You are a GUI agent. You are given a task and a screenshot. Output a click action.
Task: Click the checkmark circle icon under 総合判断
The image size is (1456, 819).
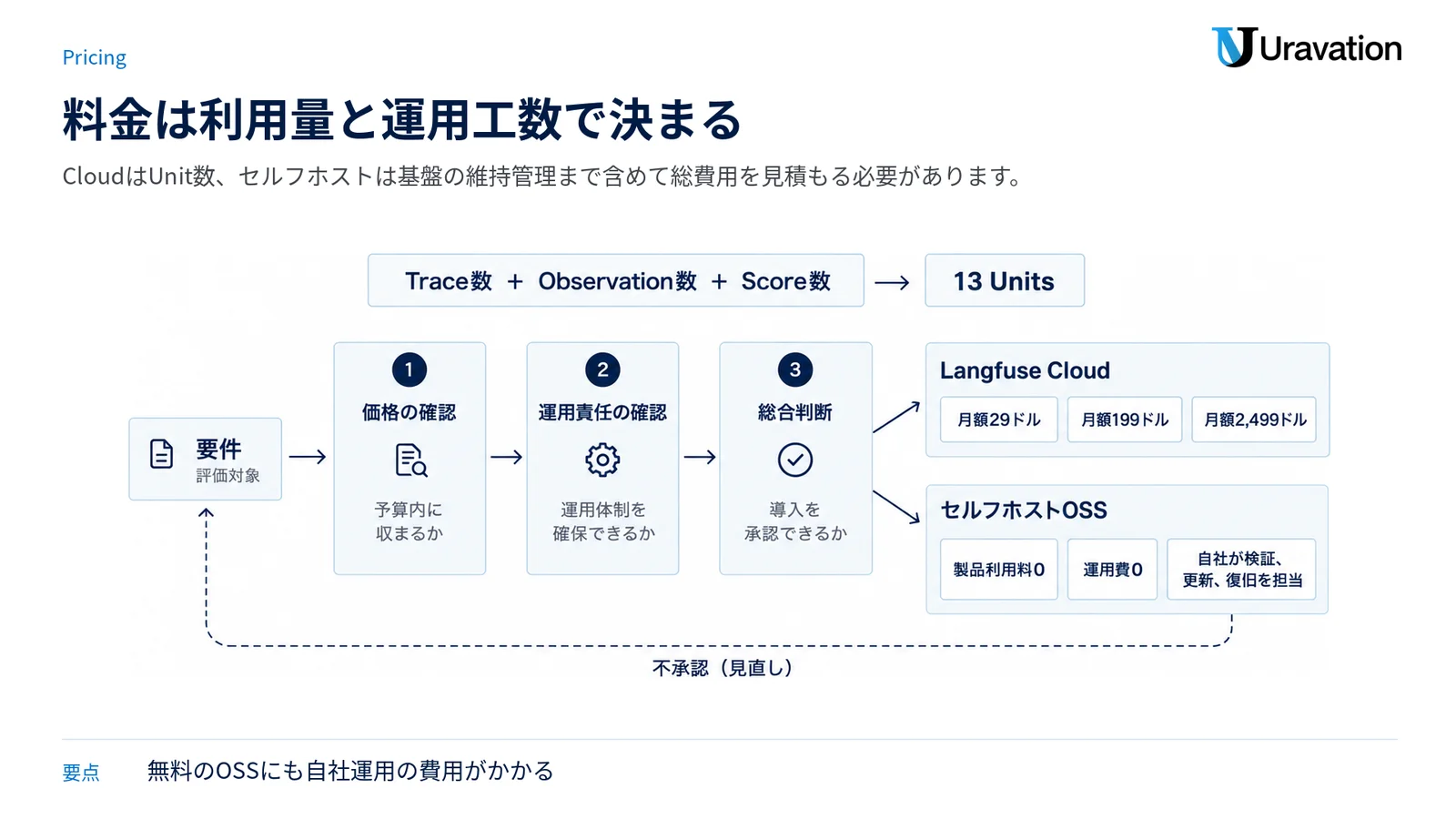pos(795,460)
